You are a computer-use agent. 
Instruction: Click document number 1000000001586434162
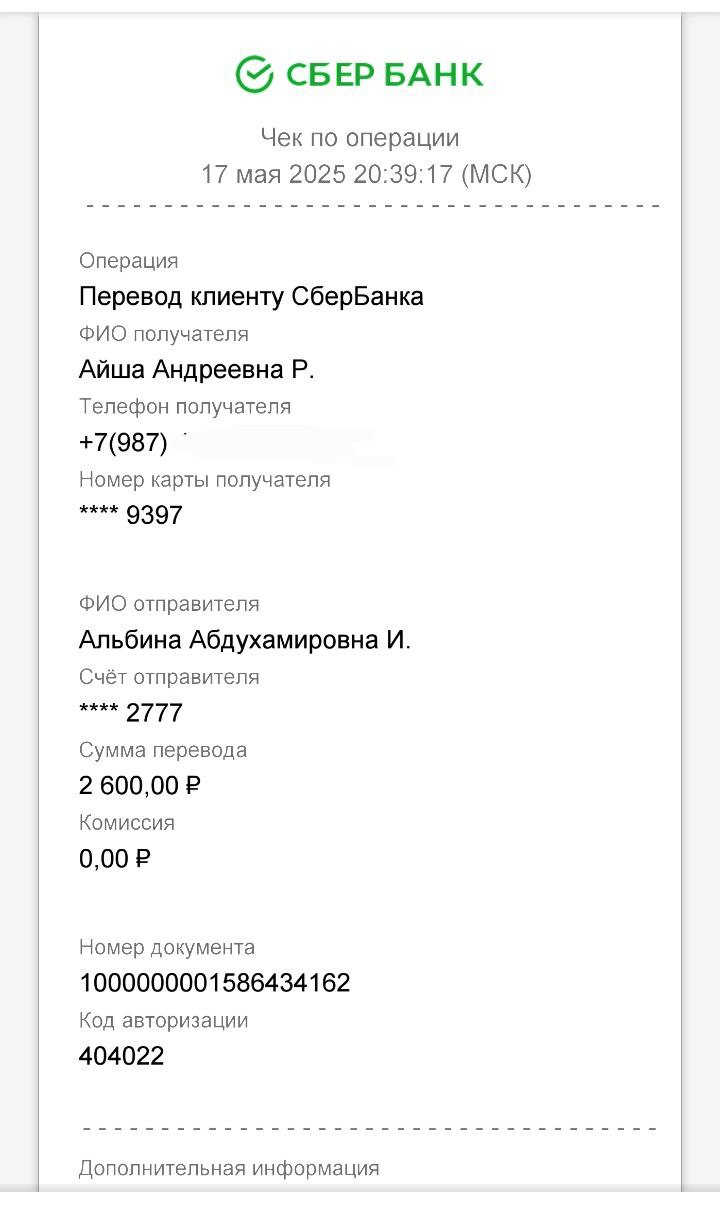[215, 983]
